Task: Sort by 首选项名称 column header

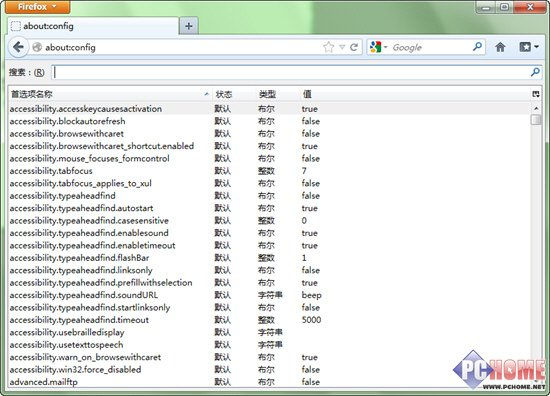Action: click(x=110, y=94)
